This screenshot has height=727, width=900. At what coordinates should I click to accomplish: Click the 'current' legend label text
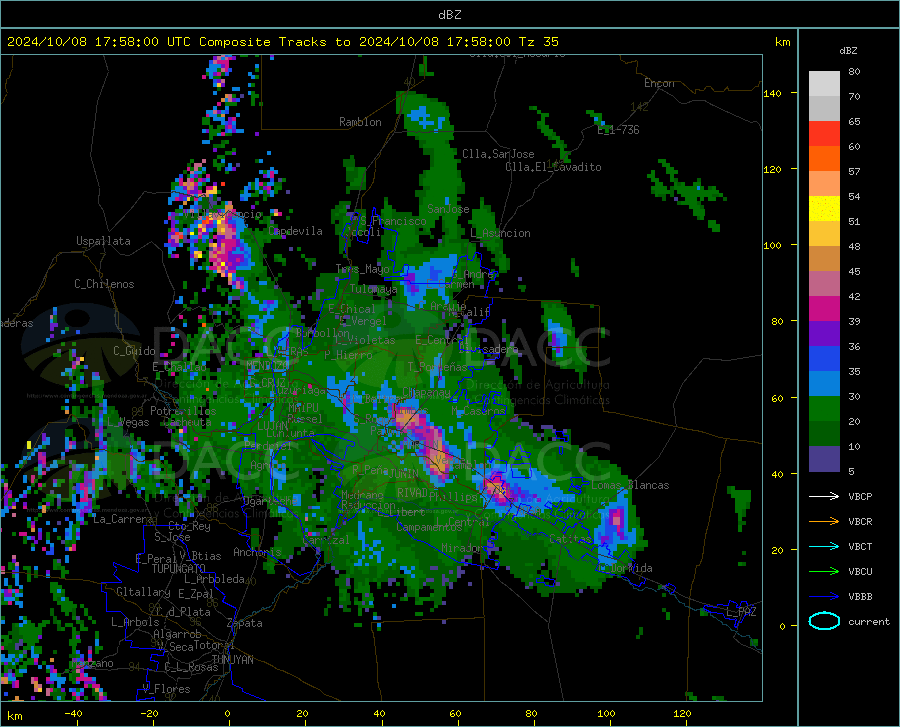coord(869,621)
